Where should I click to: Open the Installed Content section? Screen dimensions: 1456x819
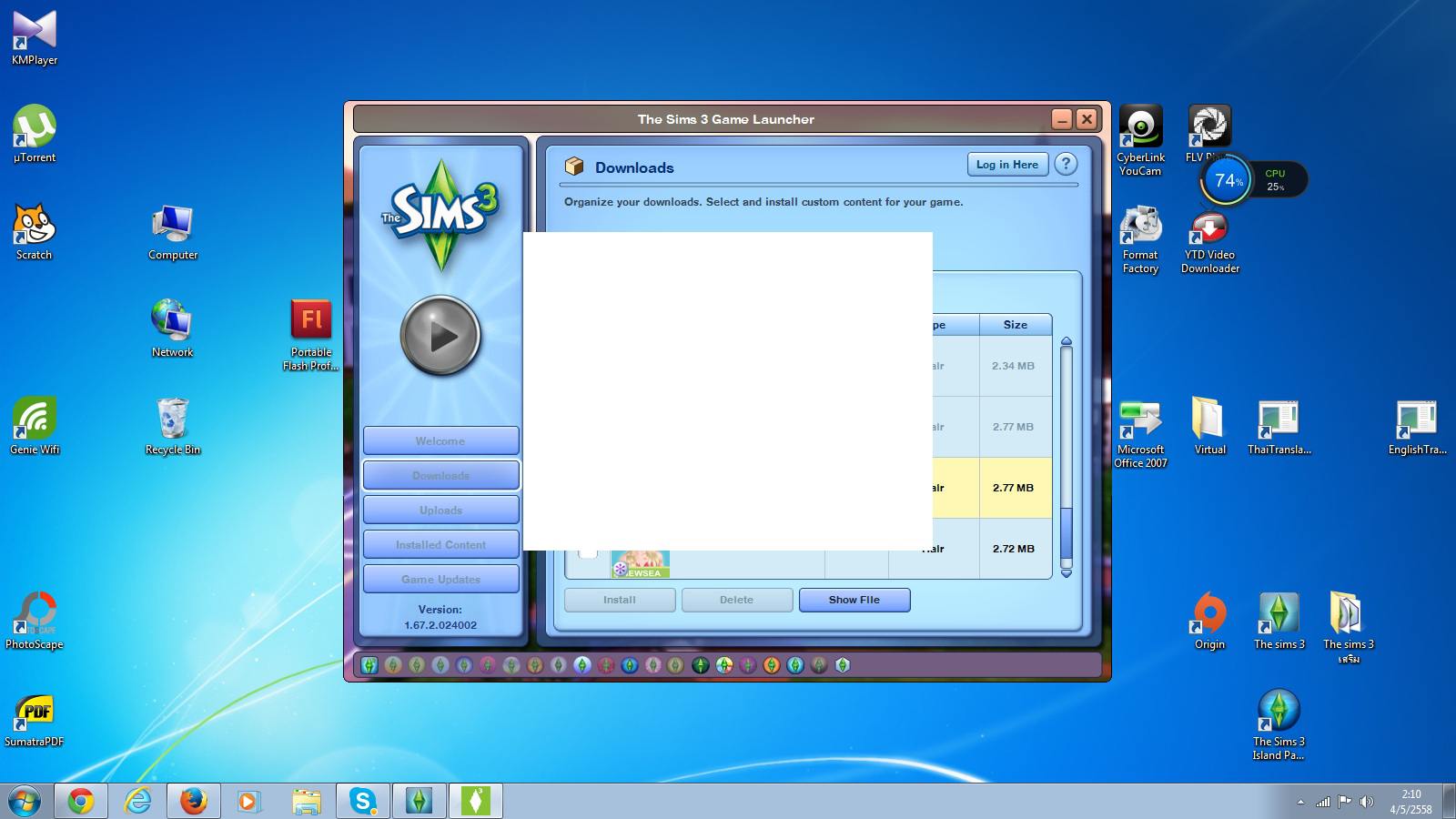(440, 544)
